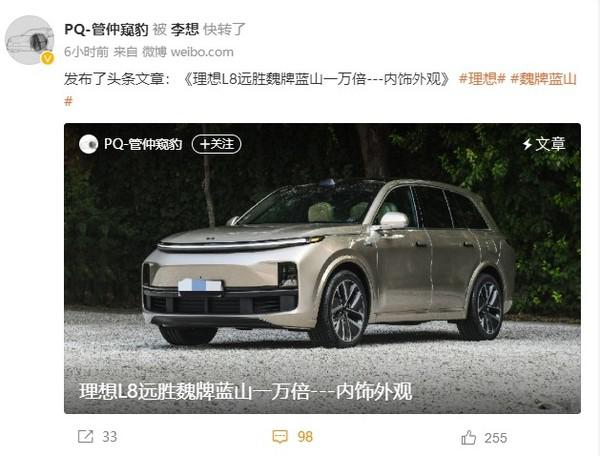Click the repost share icon
Viewport: 600px width, 456px height.
pyautogui.click(x=85, y=436)
